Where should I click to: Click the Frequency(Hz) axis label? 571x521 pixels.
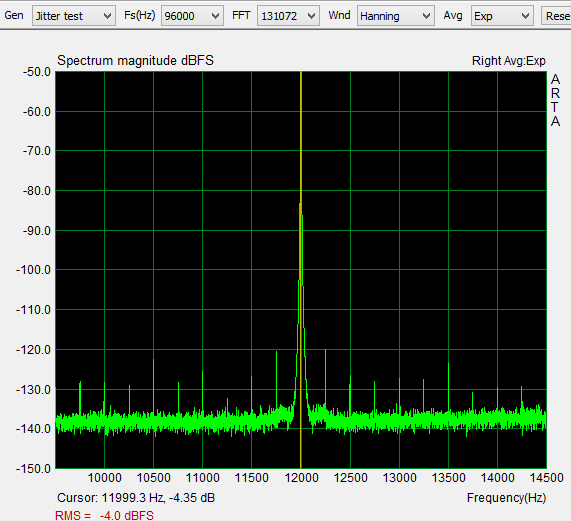[x=507, y=497]
